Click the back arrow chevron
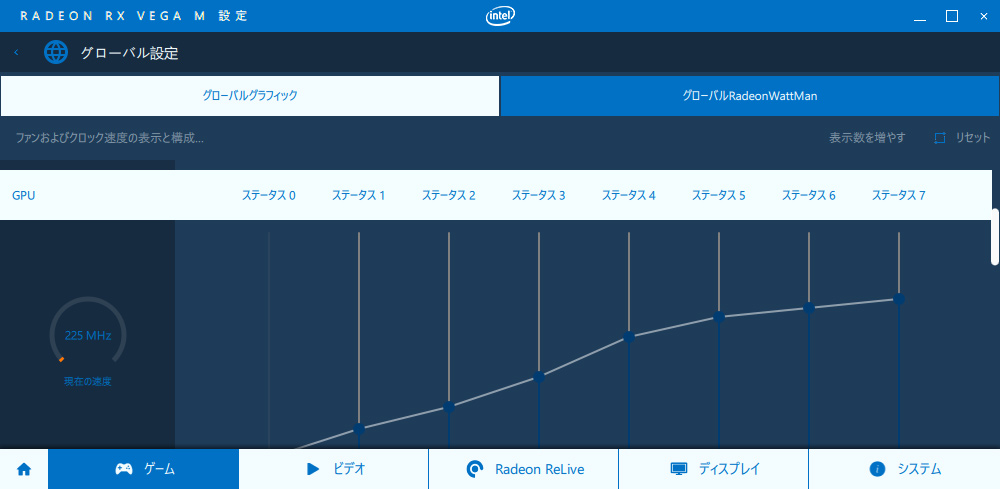 [x=16, y=52]
